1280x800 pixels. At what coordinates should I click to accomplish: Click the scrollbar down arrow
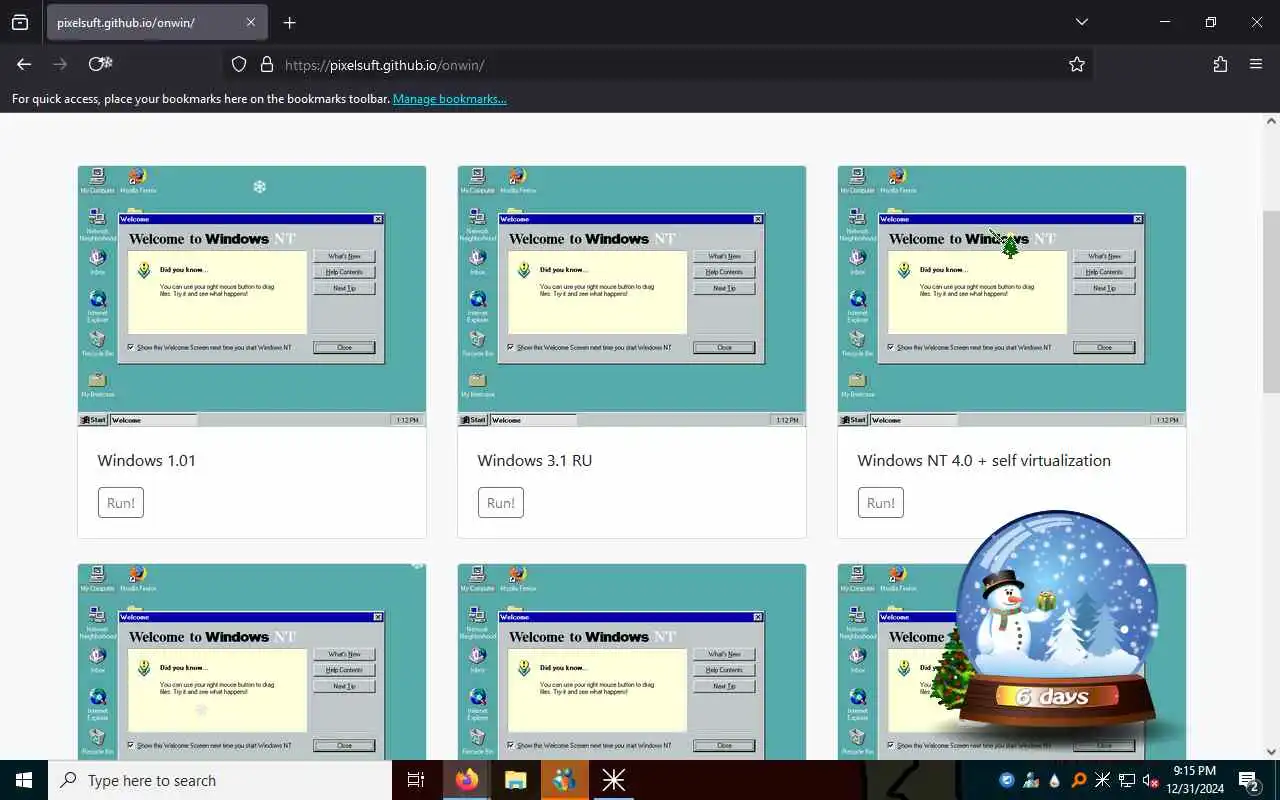click(x=1271, y=752)
